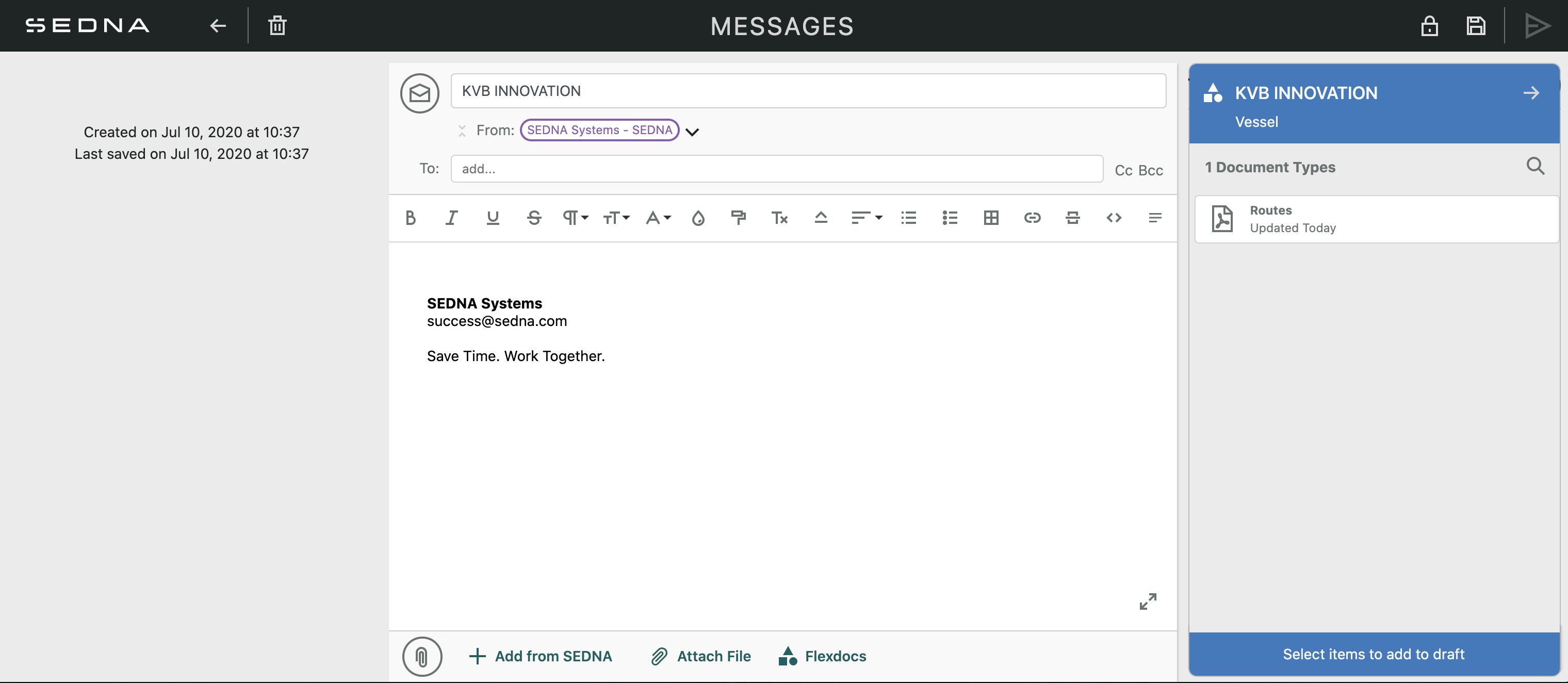Expand the From sender dropdown

(692, 131)
